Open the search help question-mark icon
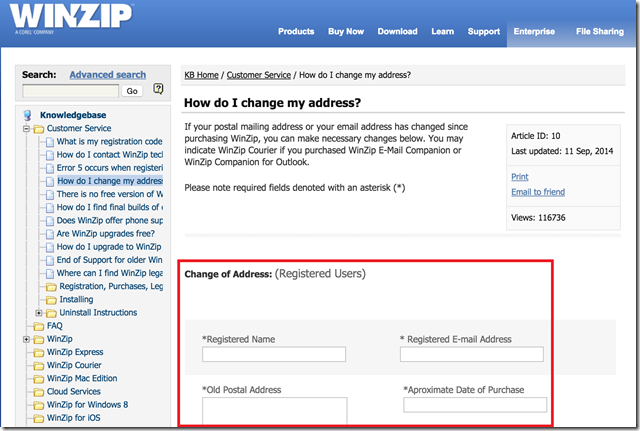This screenshot has width=640, height=431. [158, 89]
